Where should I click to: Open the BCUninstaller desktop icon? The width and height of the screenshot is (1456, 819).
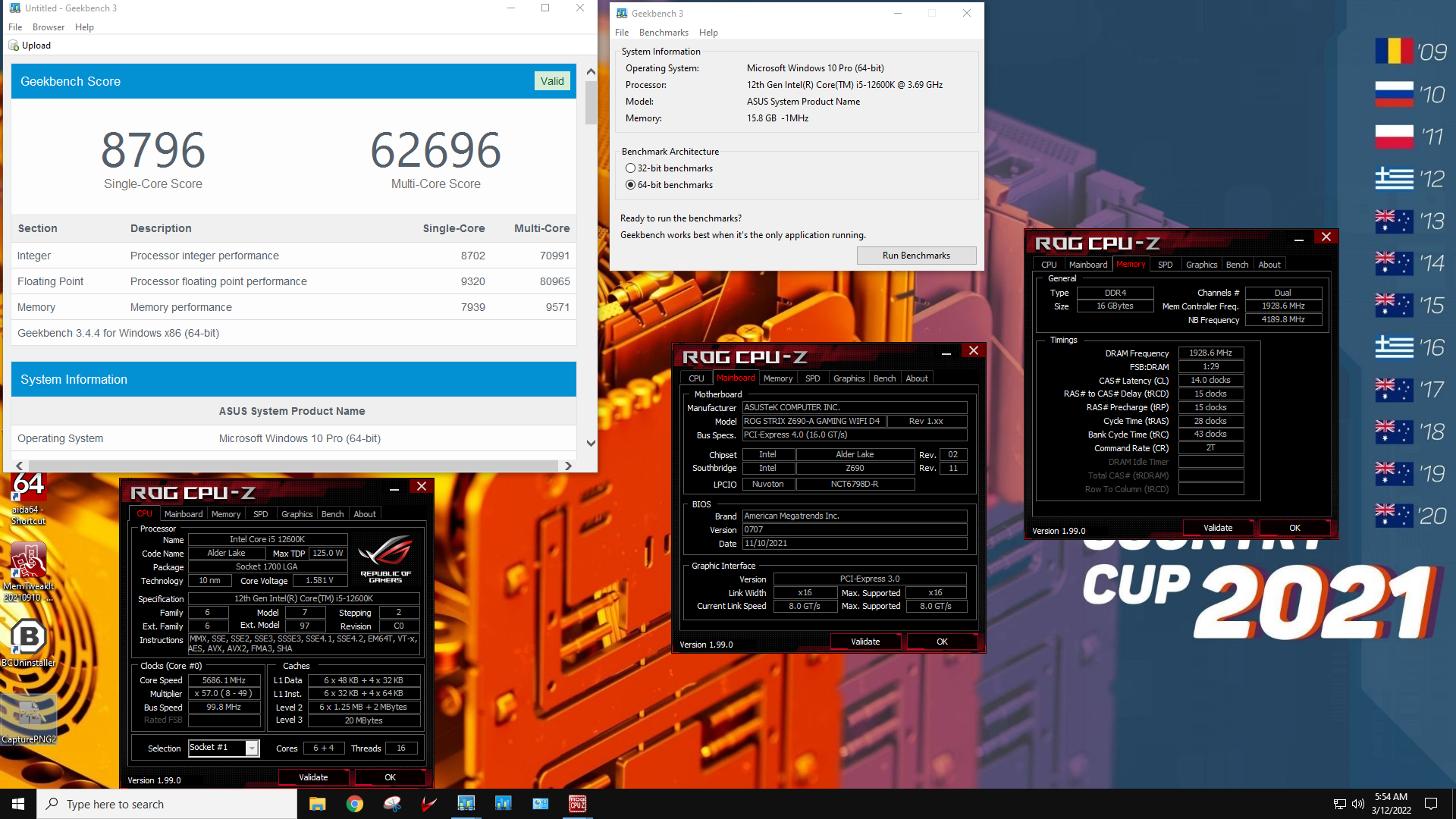(x=28, y=643)
